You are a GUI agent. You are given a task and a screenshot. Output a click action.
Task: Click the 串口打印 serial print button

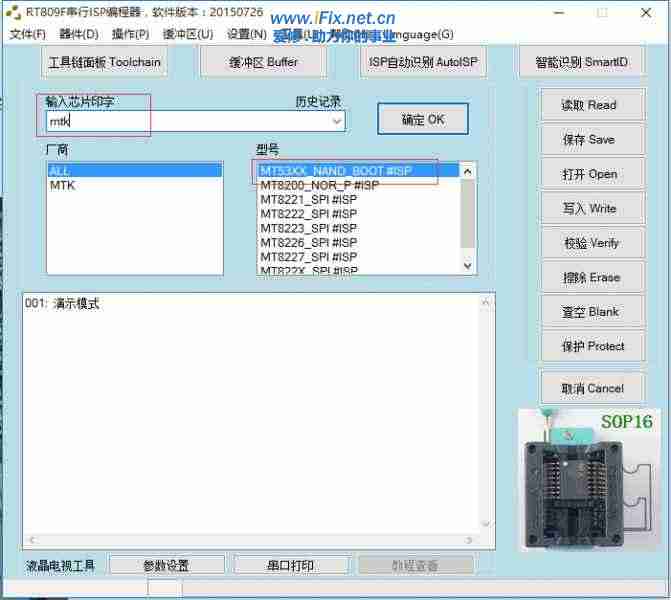[290, 566]
